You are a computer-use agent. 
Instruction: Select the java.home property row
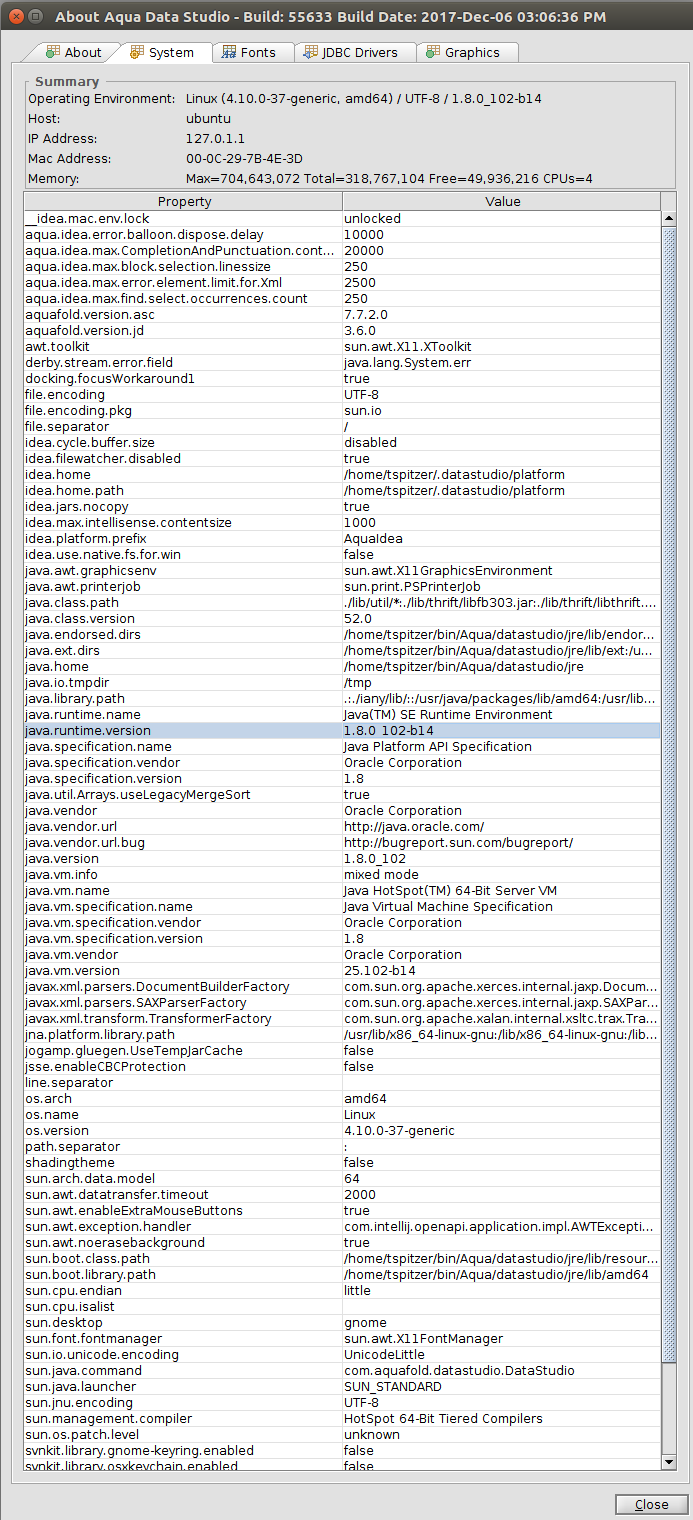[x=342, y=666]
